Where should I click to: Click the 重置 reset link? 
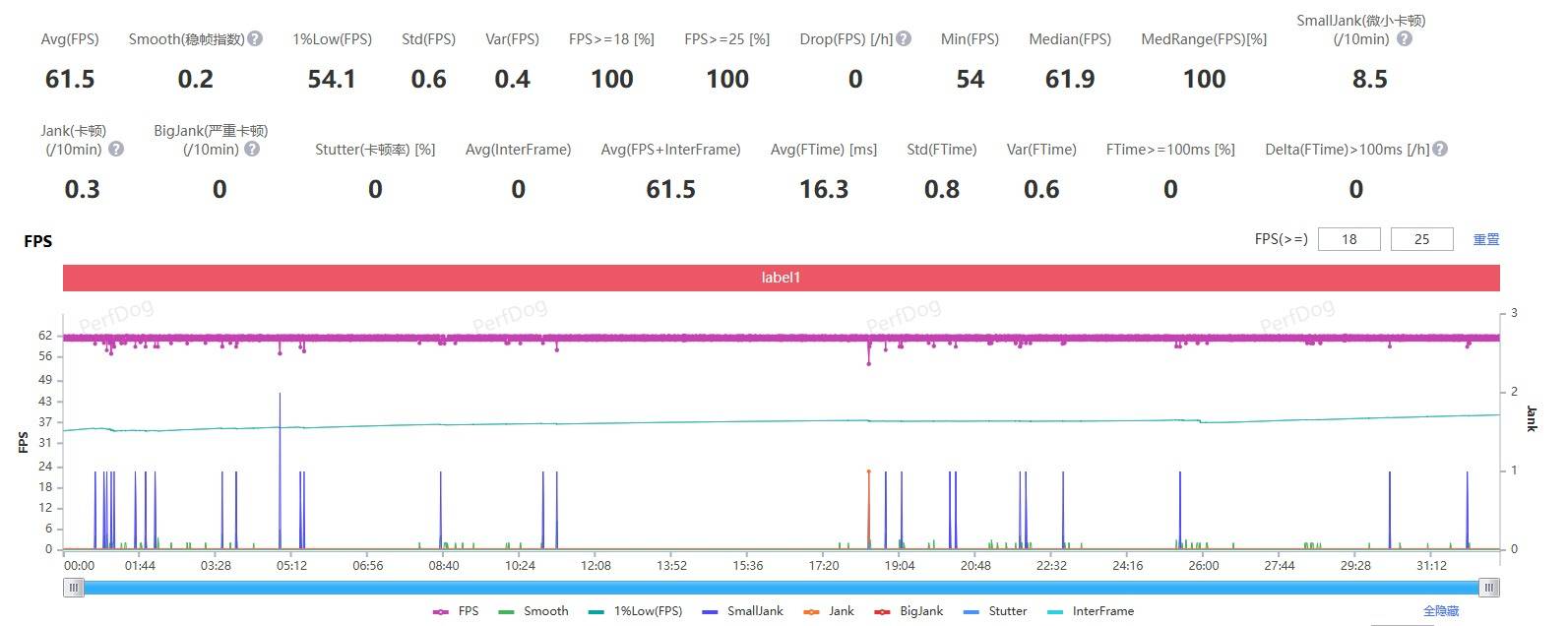[x=1485, y=239]
